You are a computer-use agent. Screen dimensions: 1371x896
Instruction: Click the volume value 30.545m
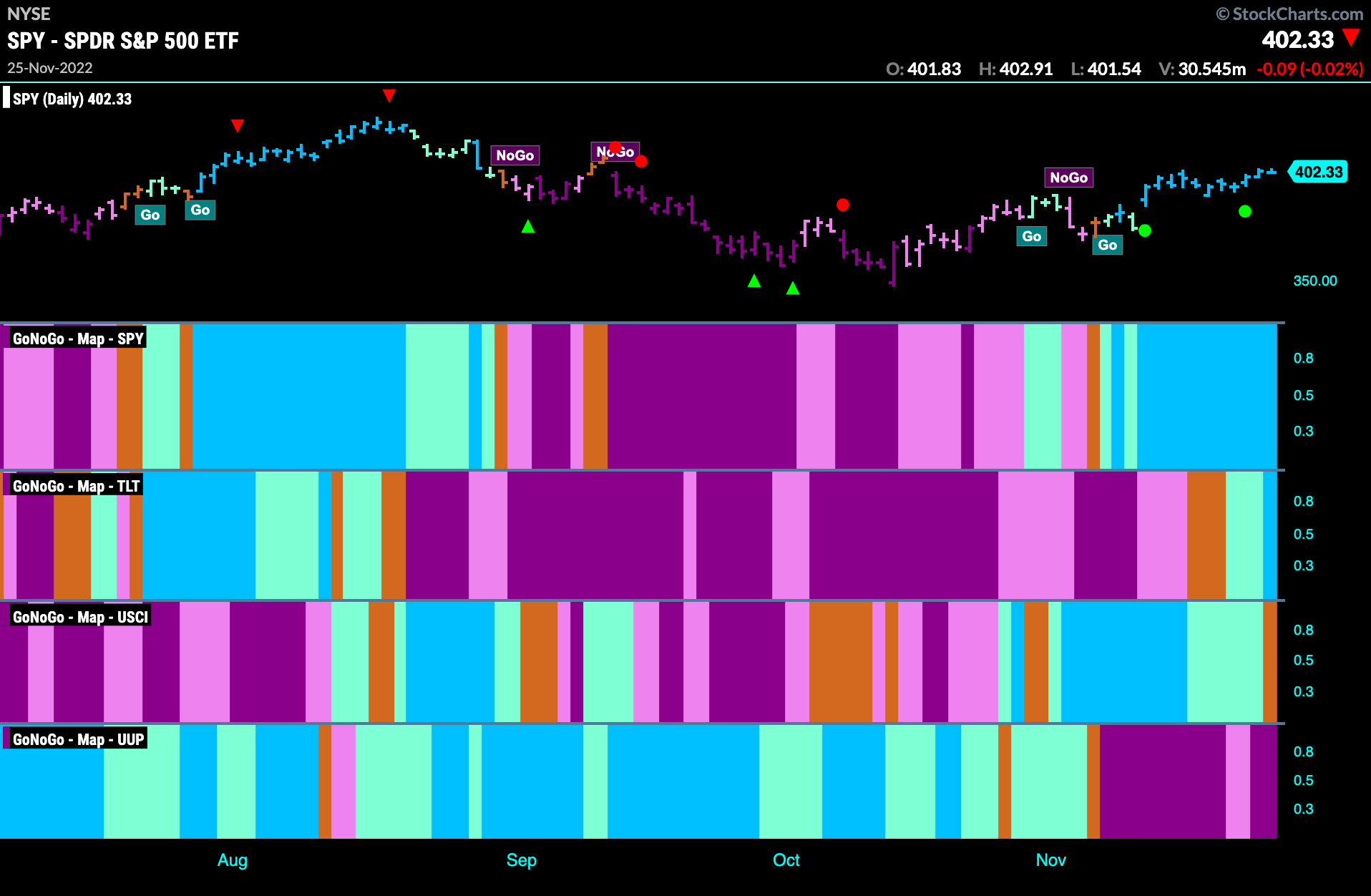pos(1212,69)
